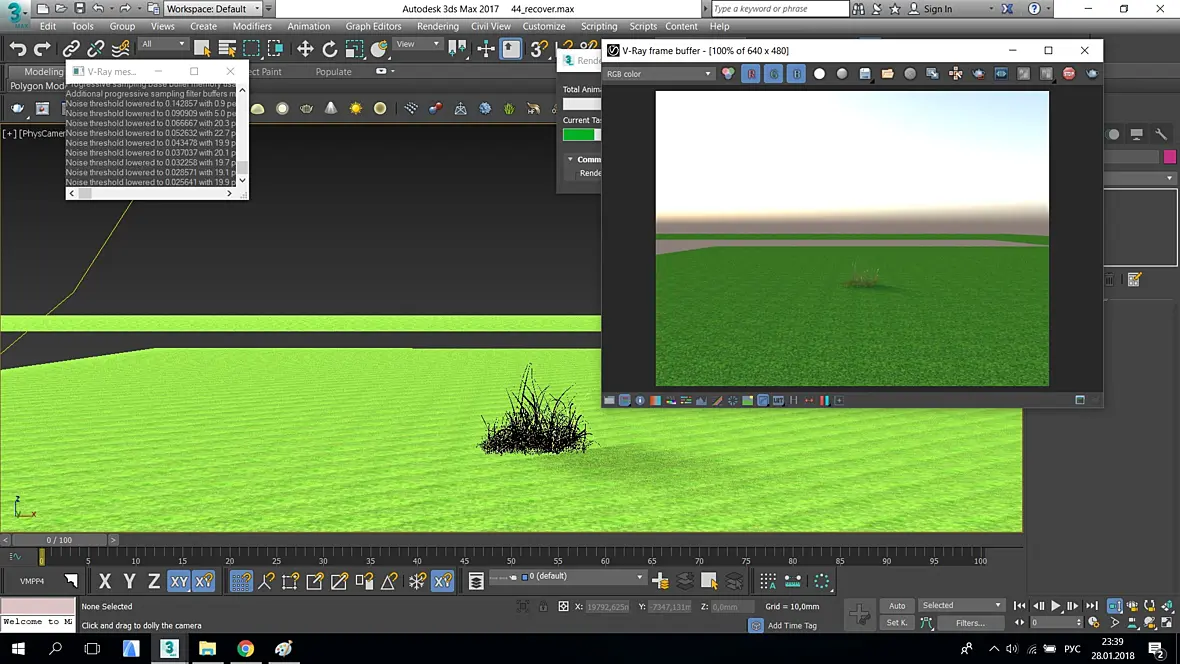Toggle green channel in V-Ray frame buffer
Image resolution: width=1180 pixels, height=664 pixels.
(774, 74)
